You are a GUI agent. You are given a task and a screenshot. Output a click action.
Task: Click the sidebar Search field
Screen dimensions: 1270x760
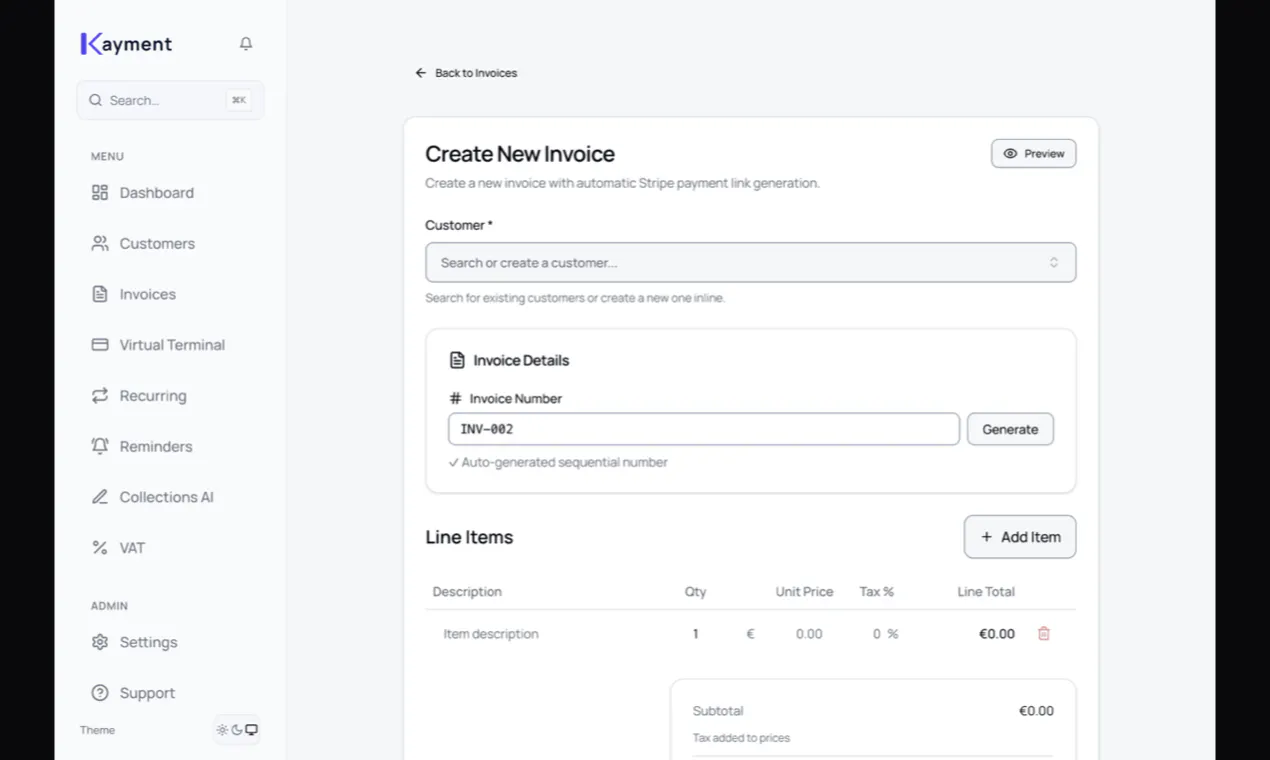[x=170, y=100]
